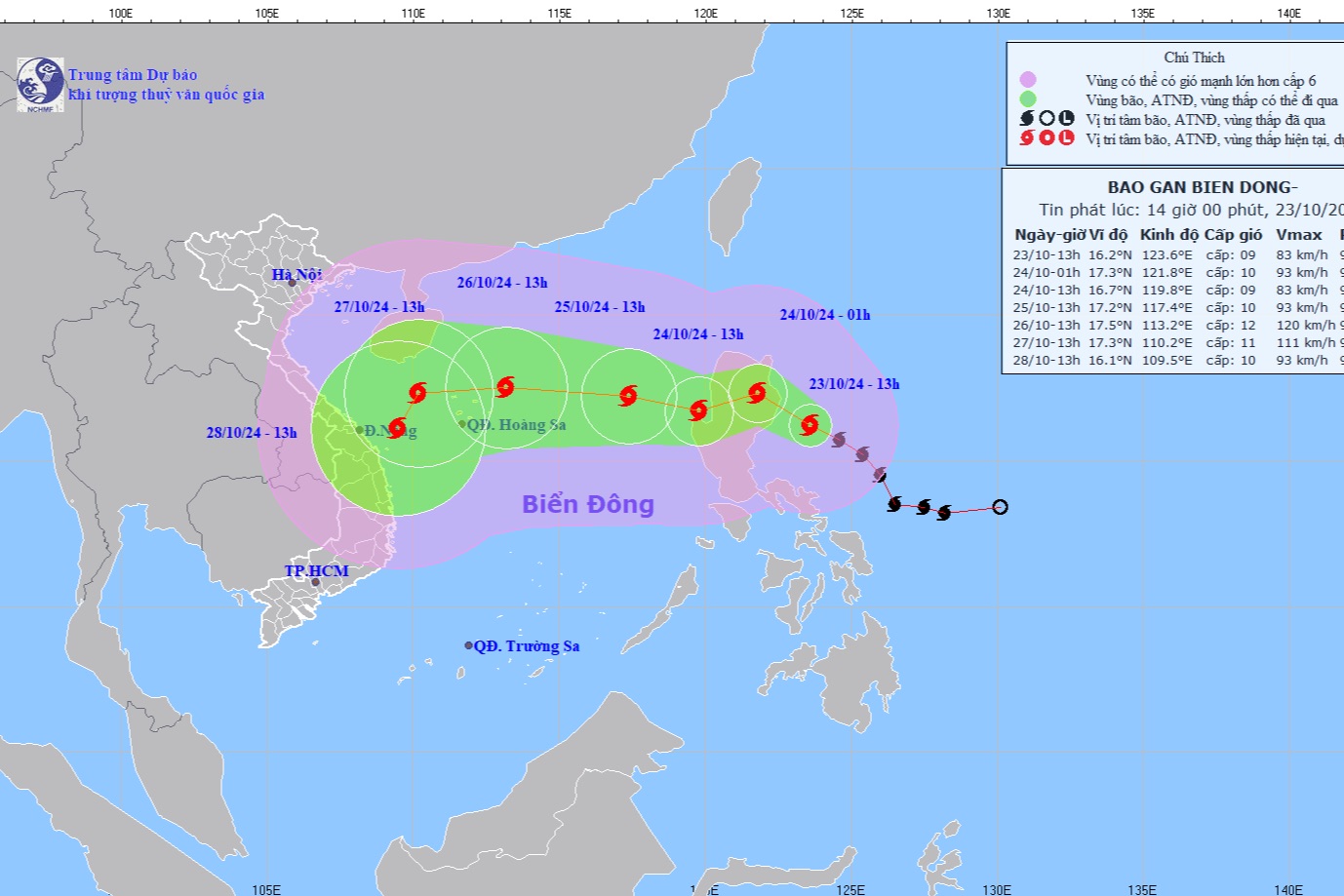The height and width of the screenshot is (896, 1344).
Task: Click the pink legend swatch for strong wind zone
Action: (1027, 80)
